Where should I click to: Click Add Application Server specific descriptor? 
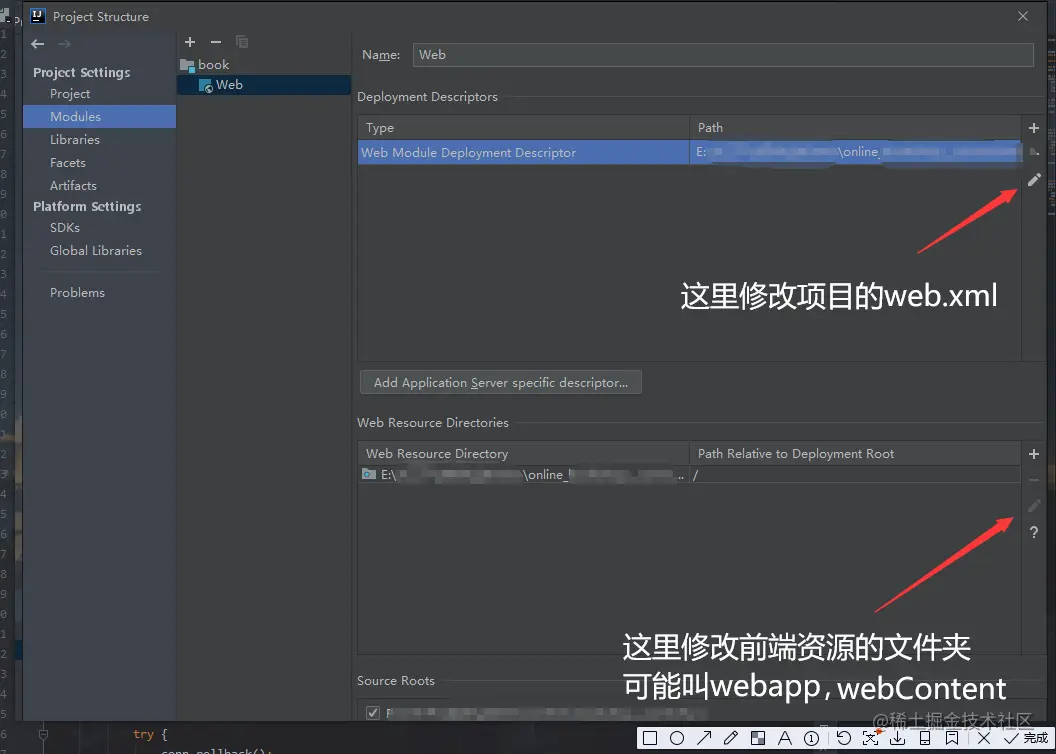(x=500, y=382)
